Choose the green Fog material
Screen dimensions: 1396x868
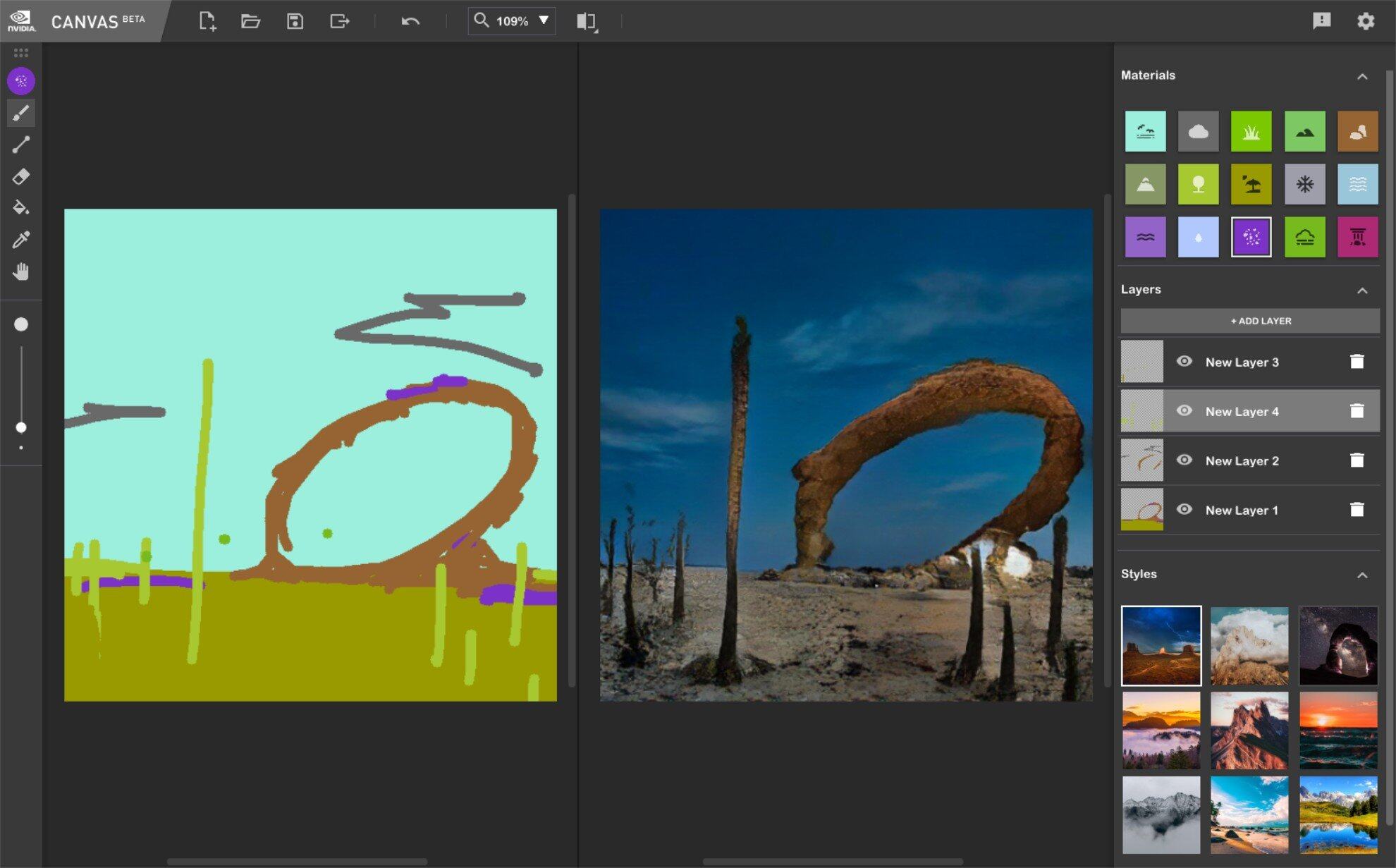1305,237
